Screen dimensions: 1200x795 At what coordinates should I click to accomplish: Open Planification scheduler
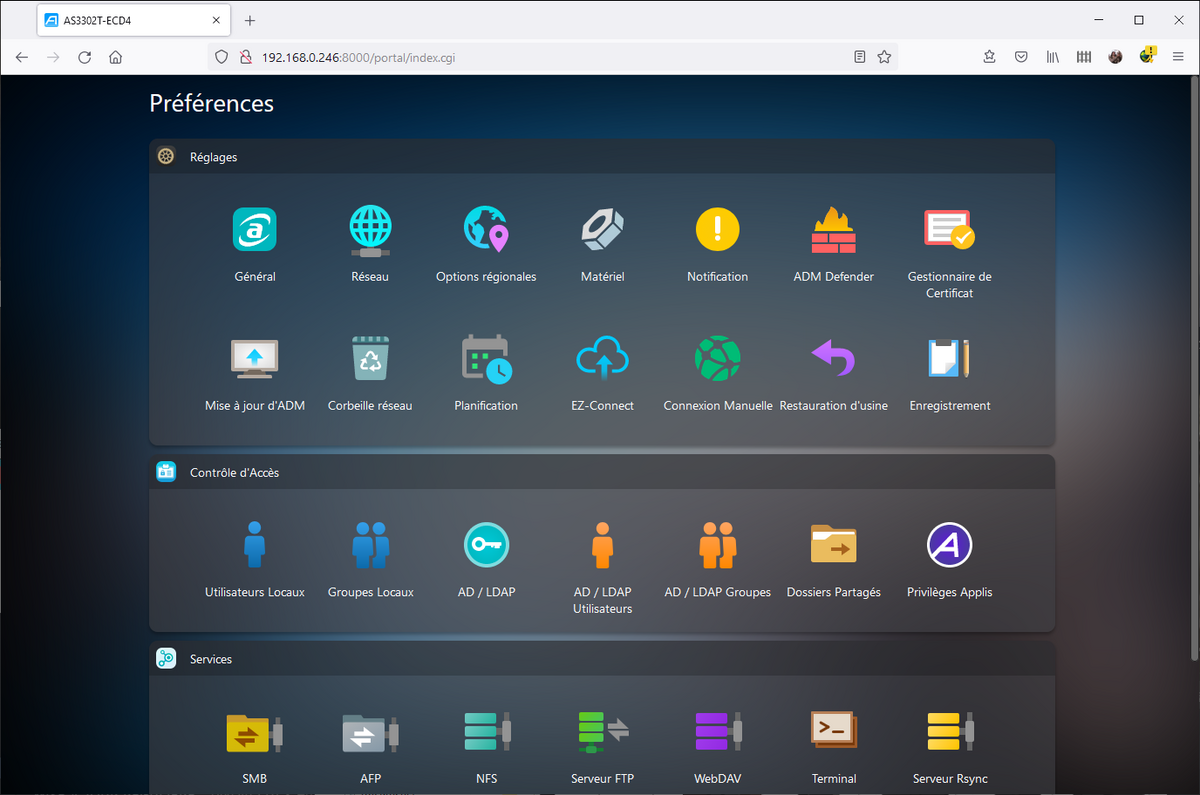pyautogui.click(x=486, y=359)
